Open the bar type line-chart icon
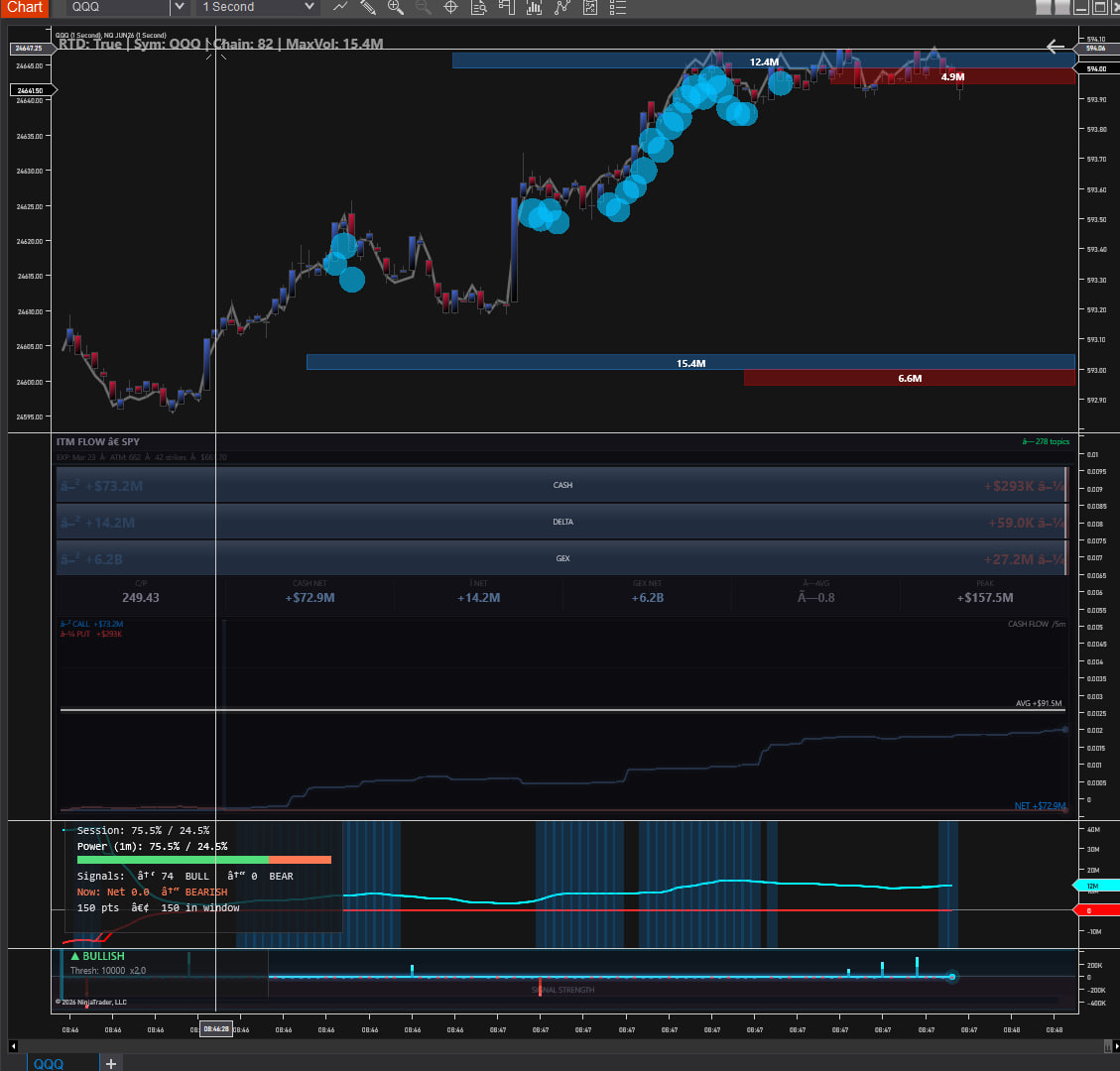The width and height of the screenshot is (1120, 1071). [340, 7]
